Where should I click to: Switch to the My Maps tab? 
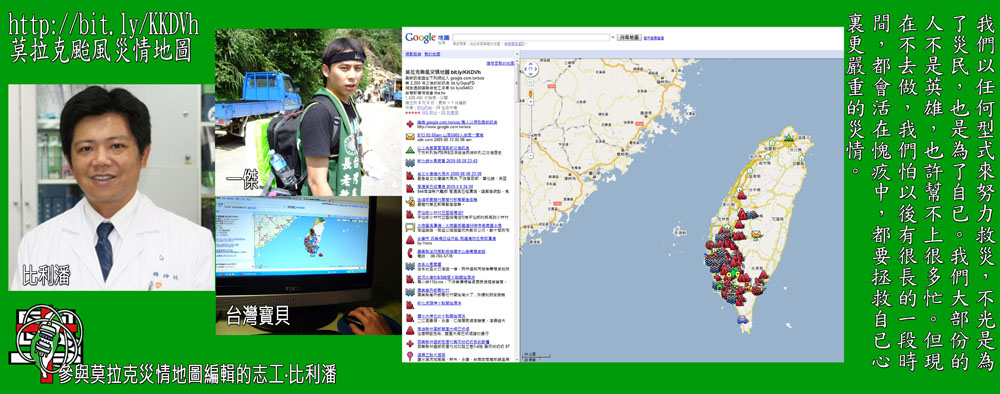[432, 54]
